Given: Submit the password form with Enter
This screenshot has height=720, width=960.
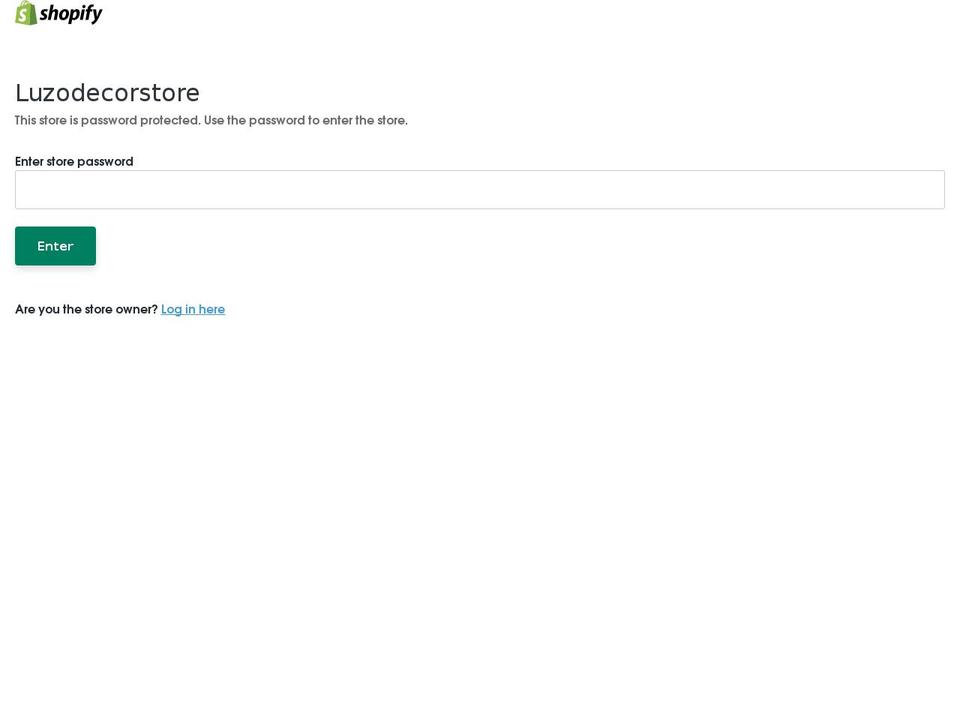Looking at the screenshot, I should (x=55, y=246).
